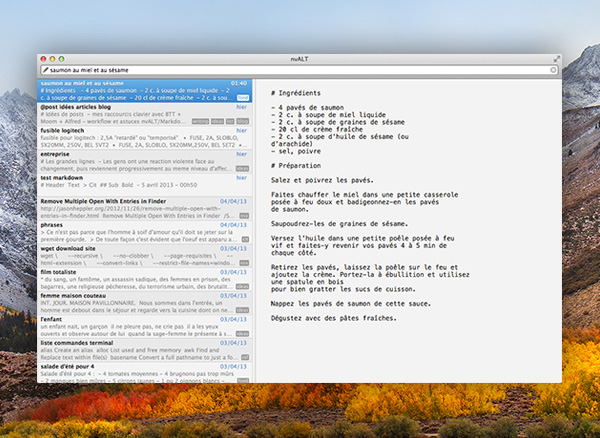600x438 pixels.
Task: Click the tag badge on the liste commandes terminal note
Action: (x=245, y=358)
